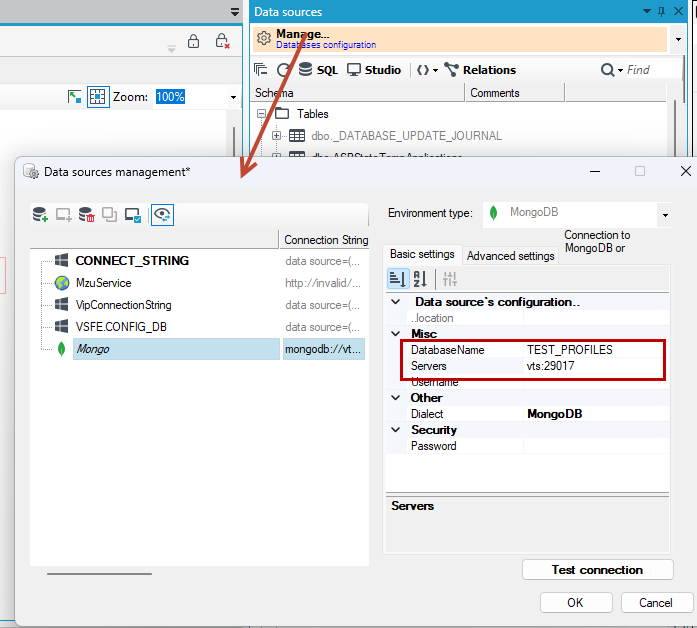Toggle the eye preview toolbar button

(x=162, y=215)
